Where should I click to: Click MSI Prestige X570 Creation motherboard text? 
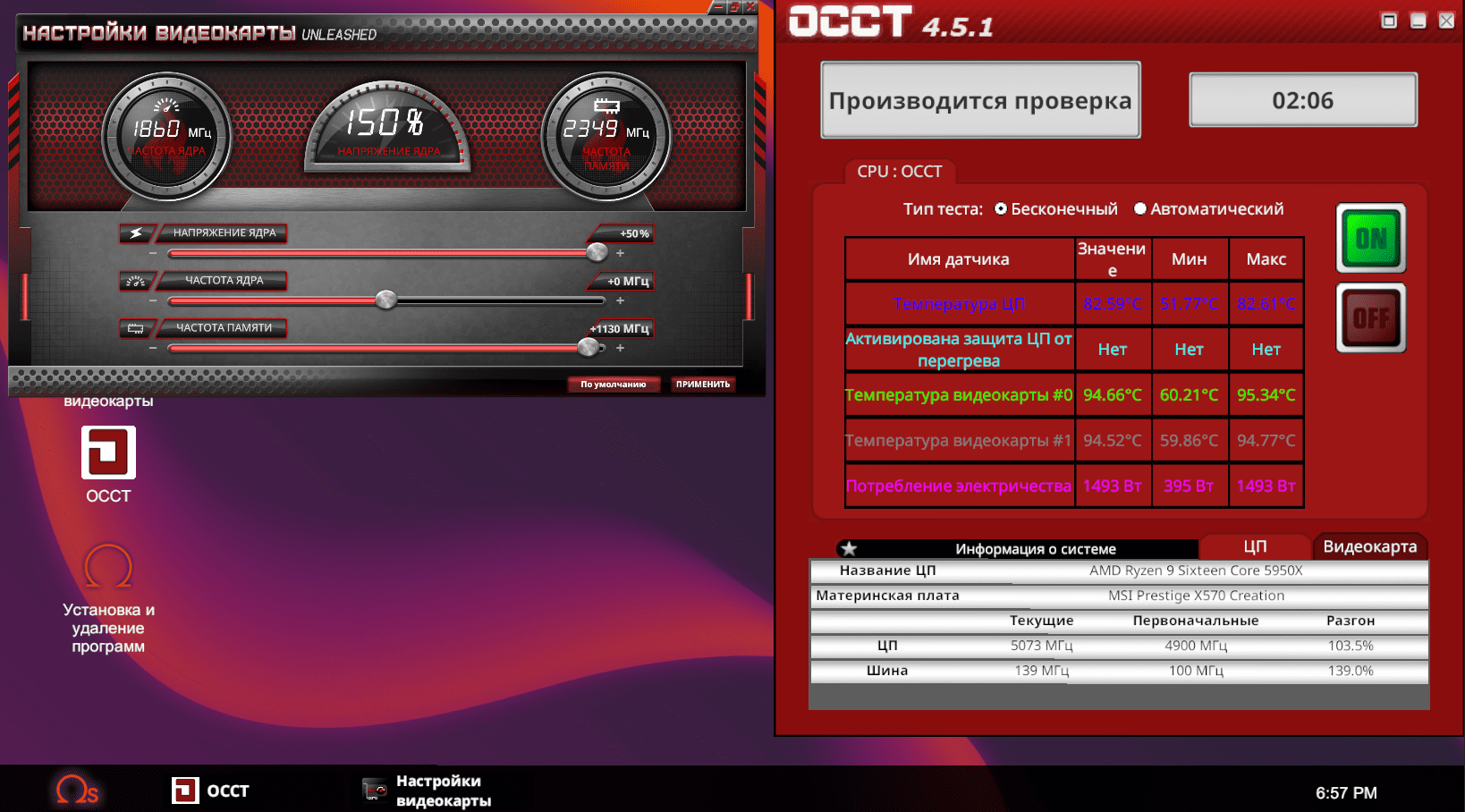(x=1196, y=596)
